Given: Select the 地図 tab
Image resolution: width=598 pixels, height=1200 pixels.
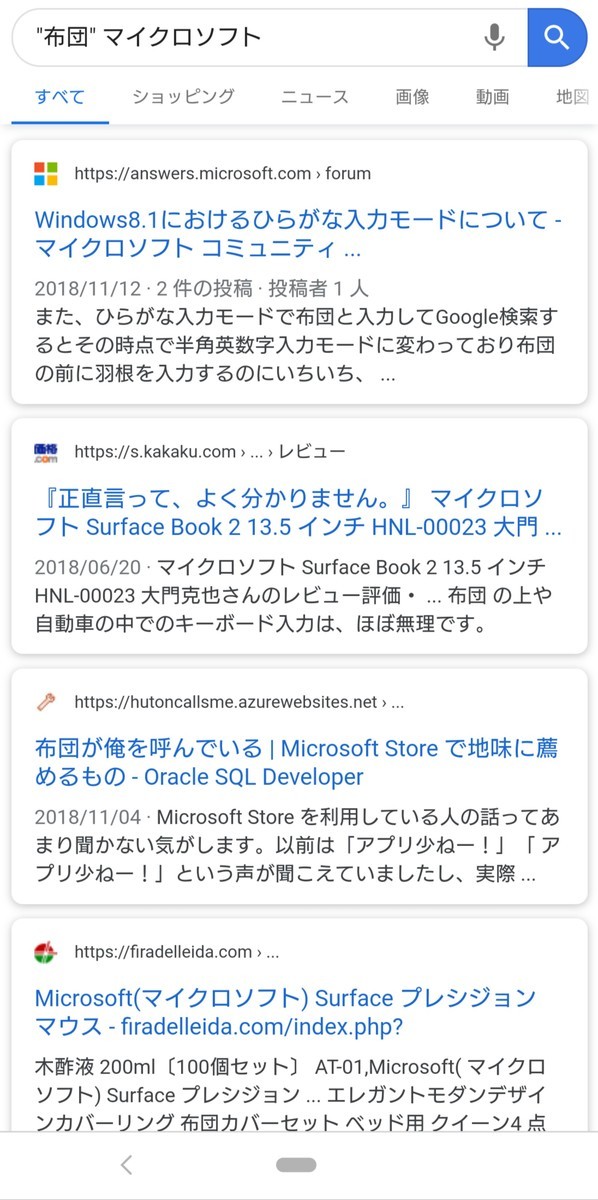Looking at the screenshot, I should tap(567, 97).
